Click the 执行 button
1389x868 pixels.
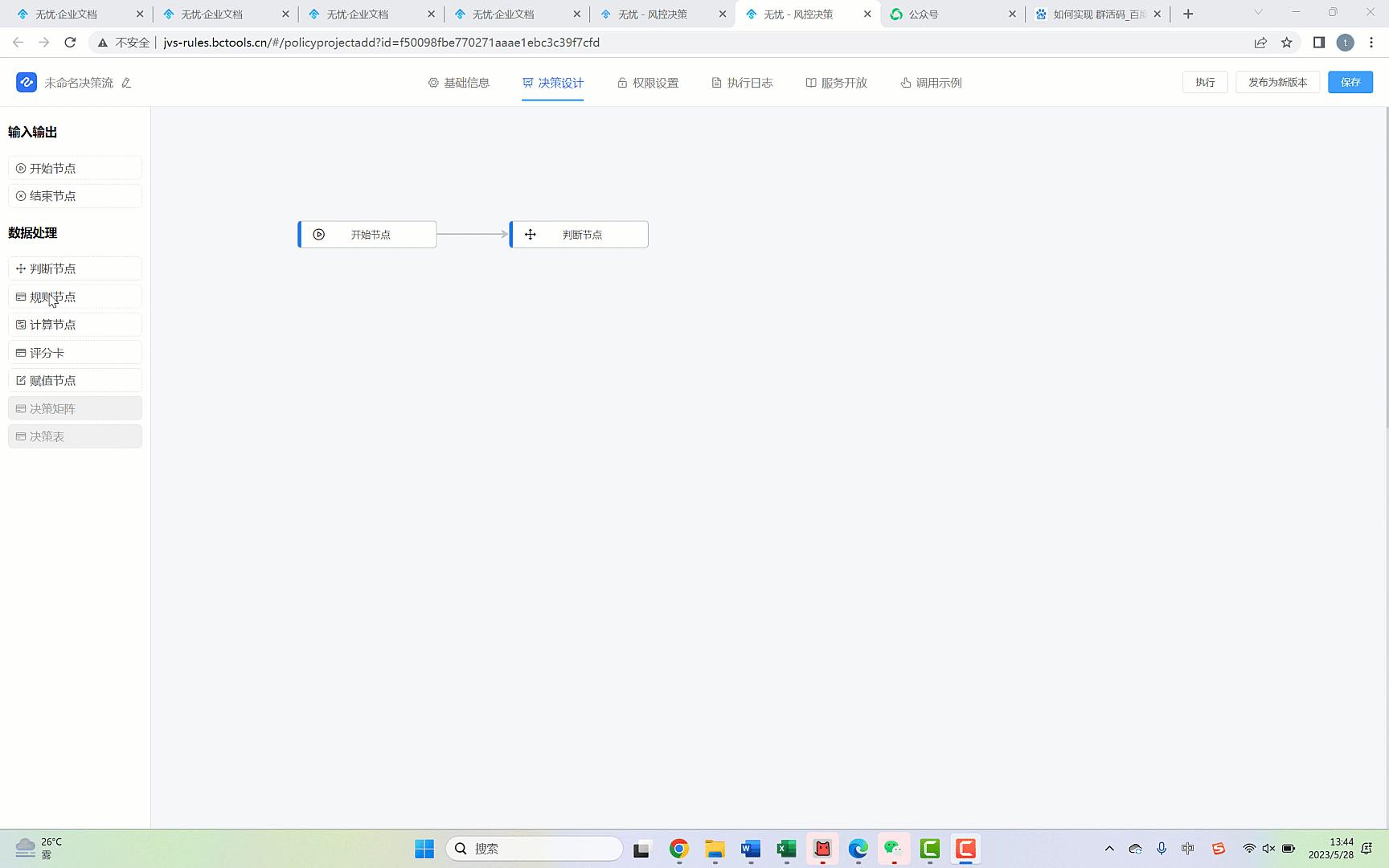tap(1205, 82)
